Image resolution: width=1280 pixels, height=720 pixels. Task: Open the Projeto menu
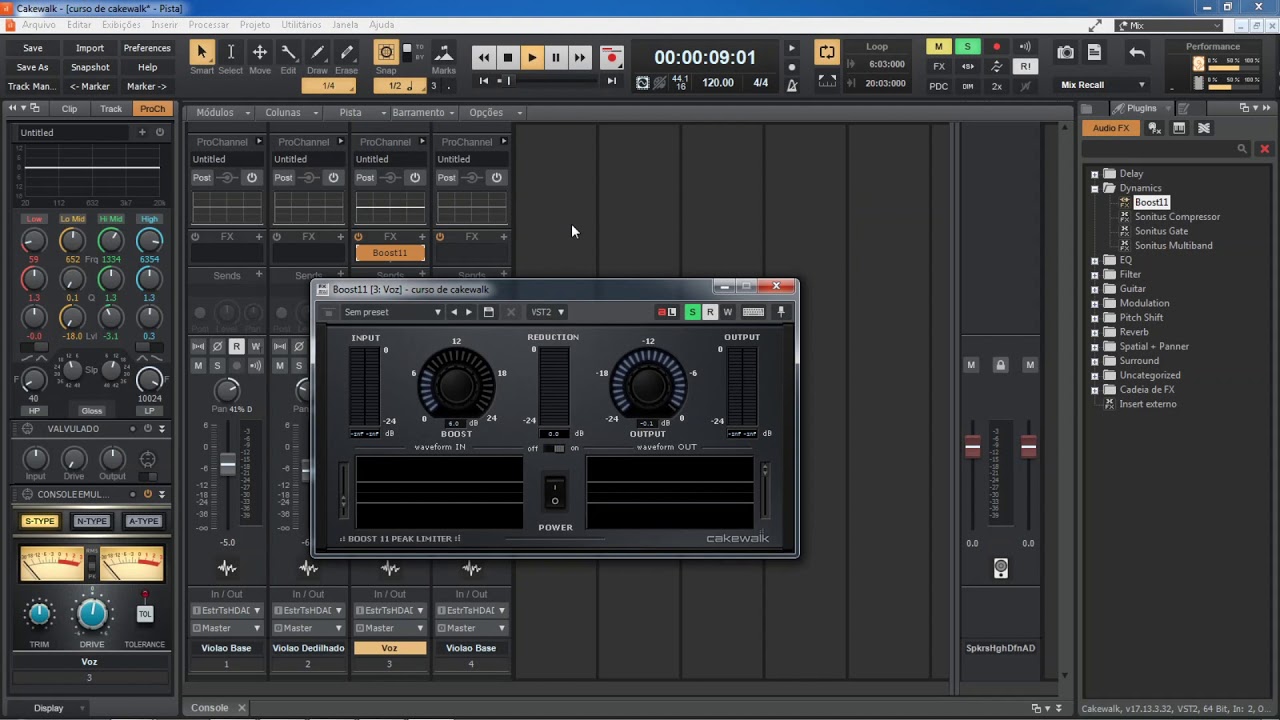click(255, 24)
